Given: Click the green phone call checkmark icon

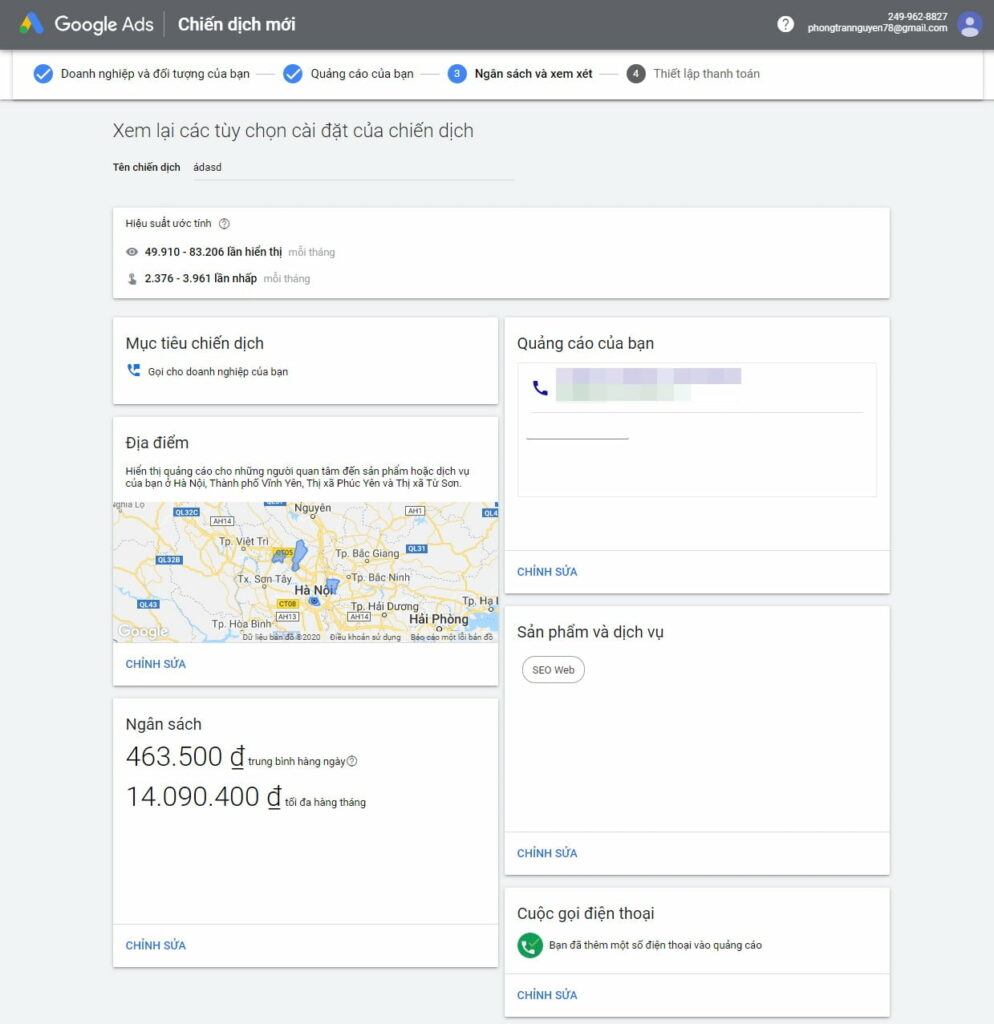Looking at the screenshot, I should point(530,945).
